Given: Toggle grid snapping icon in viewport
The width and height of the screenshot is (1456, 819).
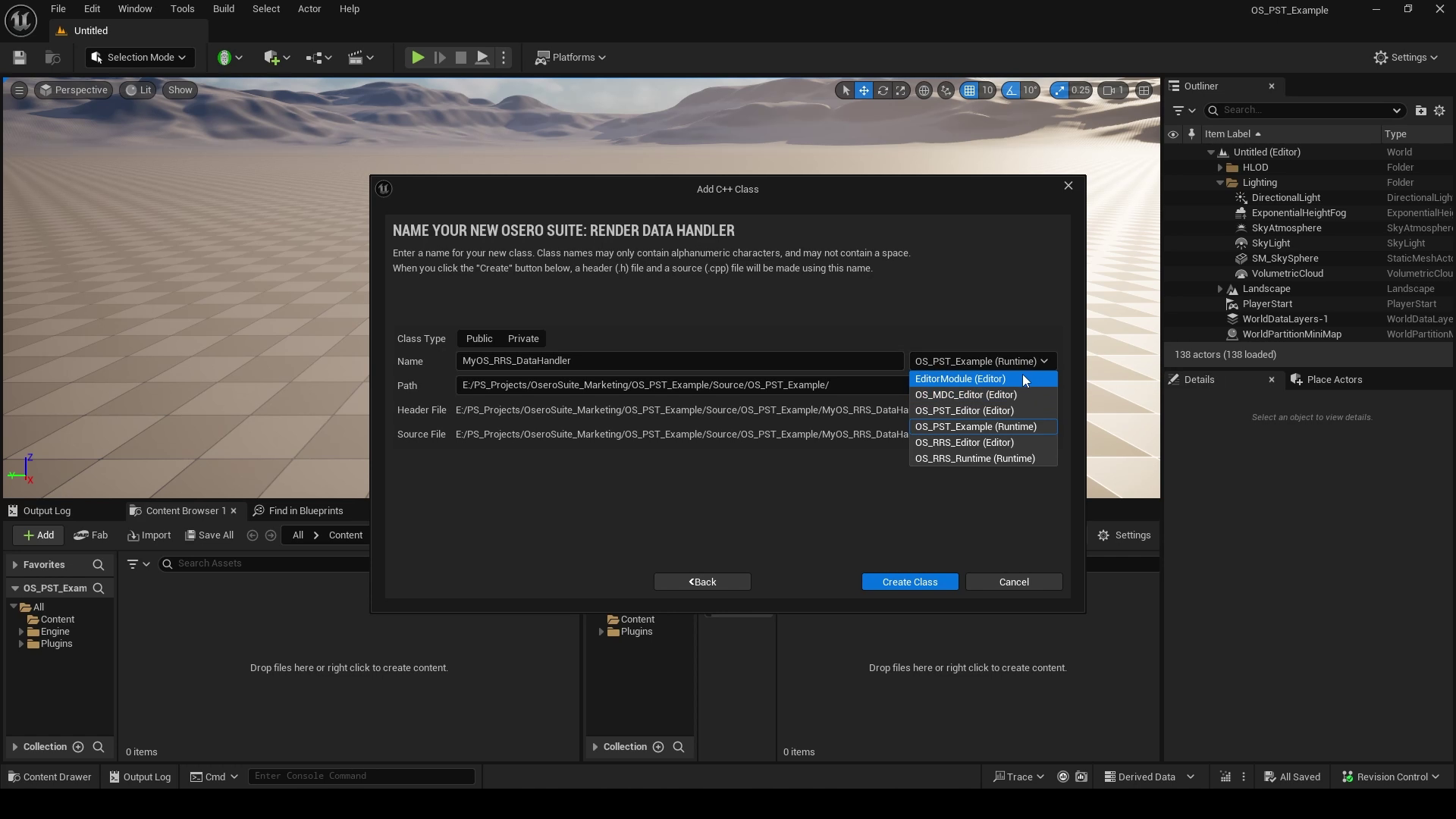Looking at the screenshot, I should (969, 90).
